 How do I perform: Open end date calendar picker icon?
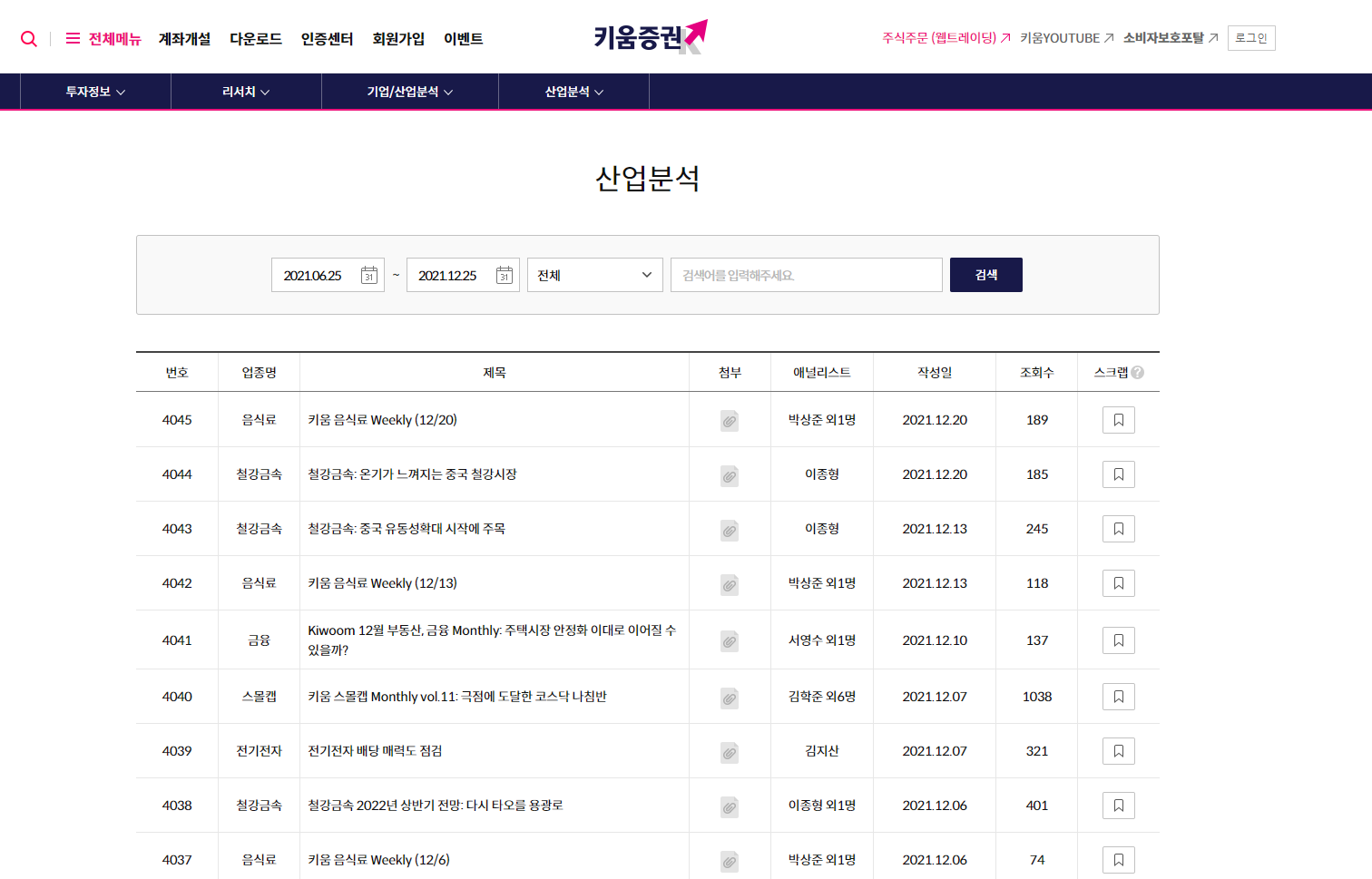tap(505, 275)
